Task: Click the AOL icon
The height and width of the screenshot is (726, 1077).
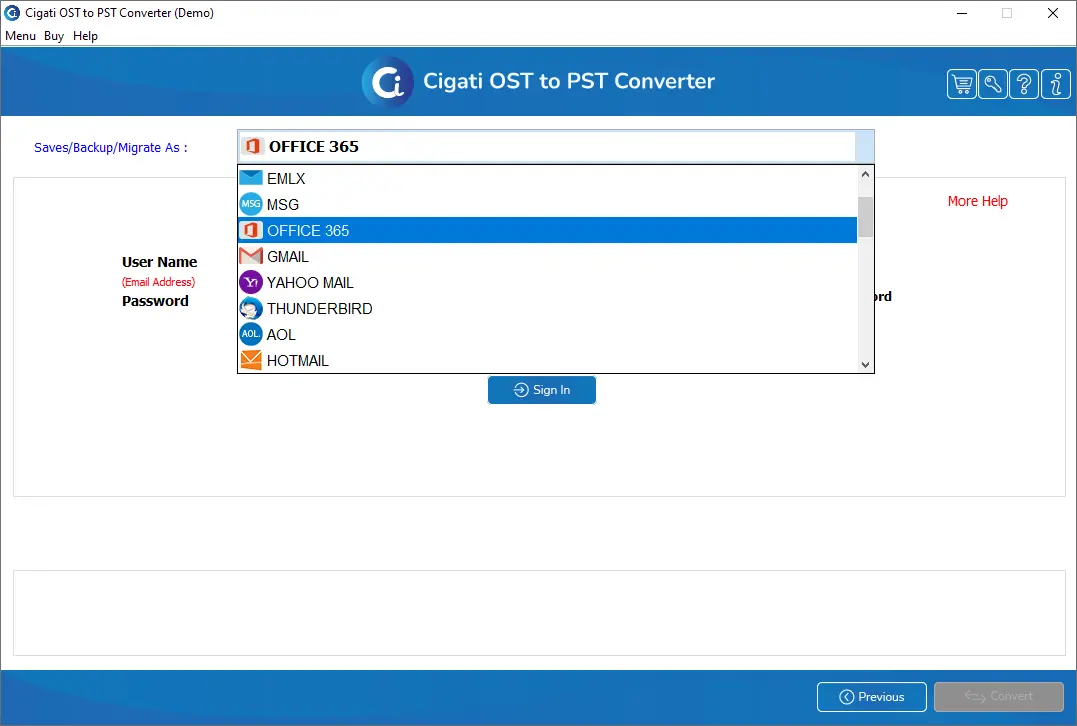Action: pos(251,334)
